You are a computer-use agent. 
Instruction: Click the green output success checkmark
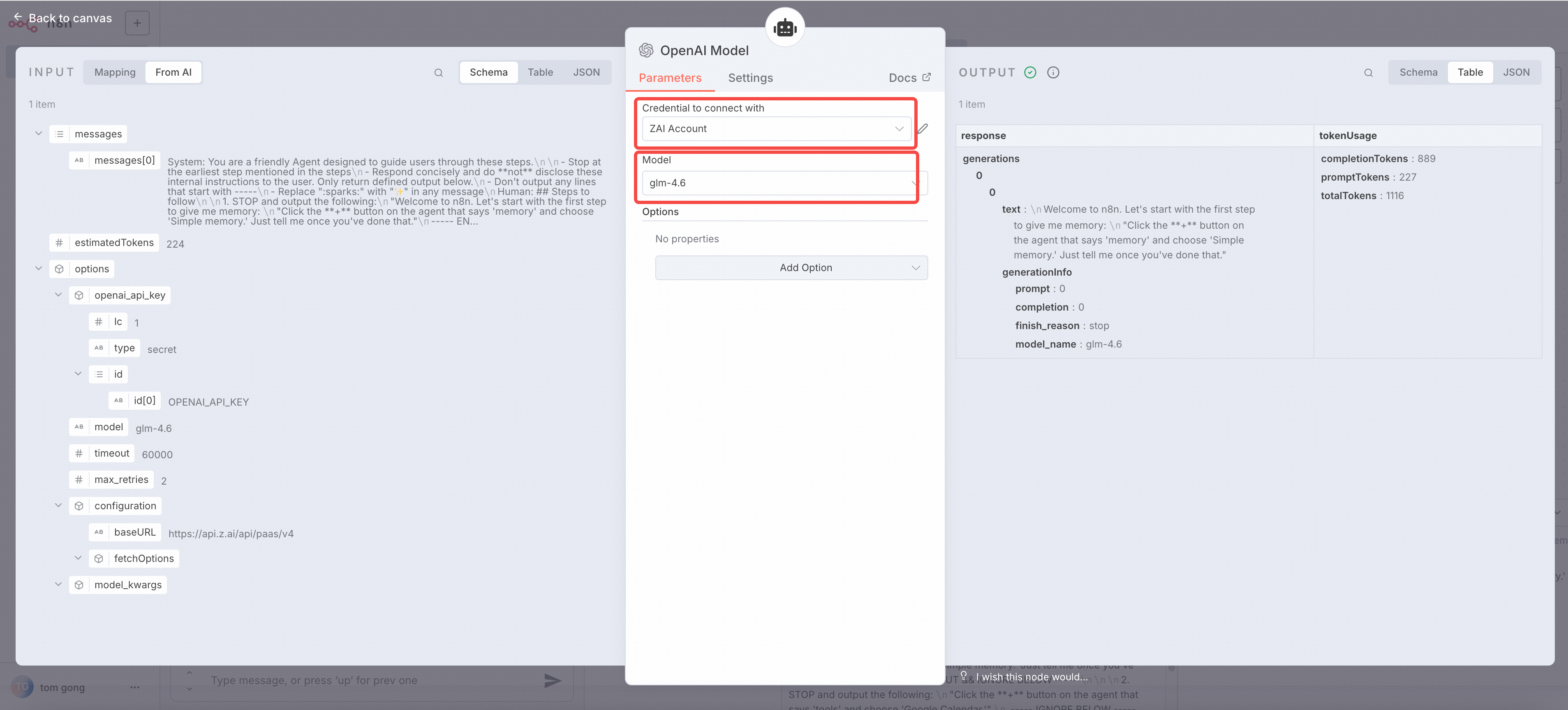(x=1030, y=72)
